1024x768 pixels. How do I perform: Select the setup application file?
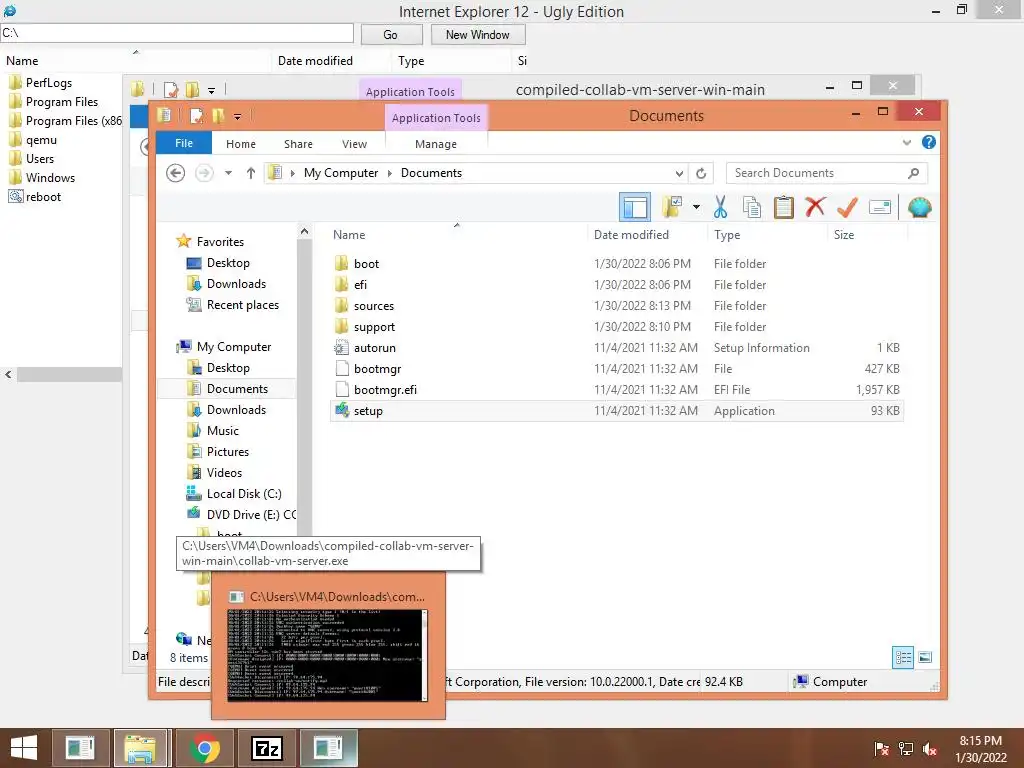coord(616,410)
